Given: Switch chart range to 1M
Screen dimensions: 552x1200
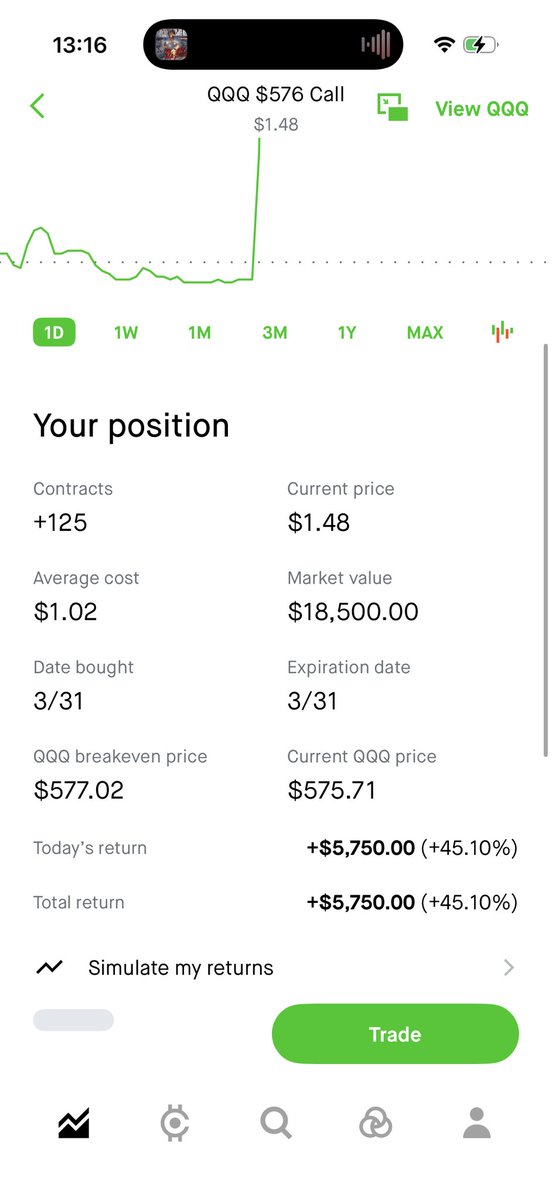Looking at the screenshot, I should pos(200,333).
